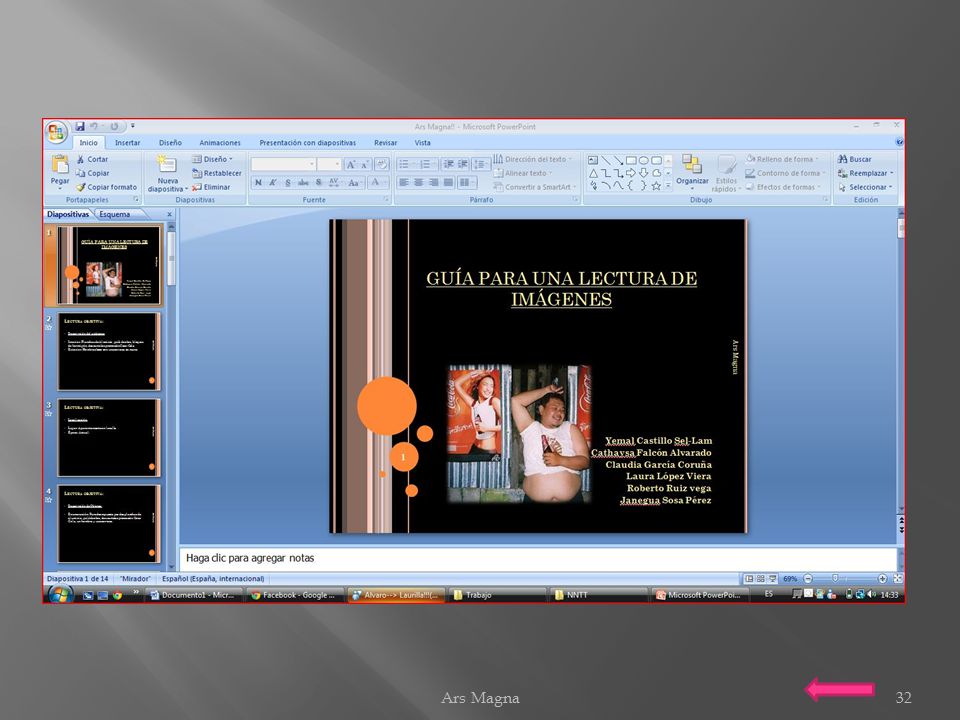
Task: Switch to slide sorter view icon
Action: (x=760, y=579)
